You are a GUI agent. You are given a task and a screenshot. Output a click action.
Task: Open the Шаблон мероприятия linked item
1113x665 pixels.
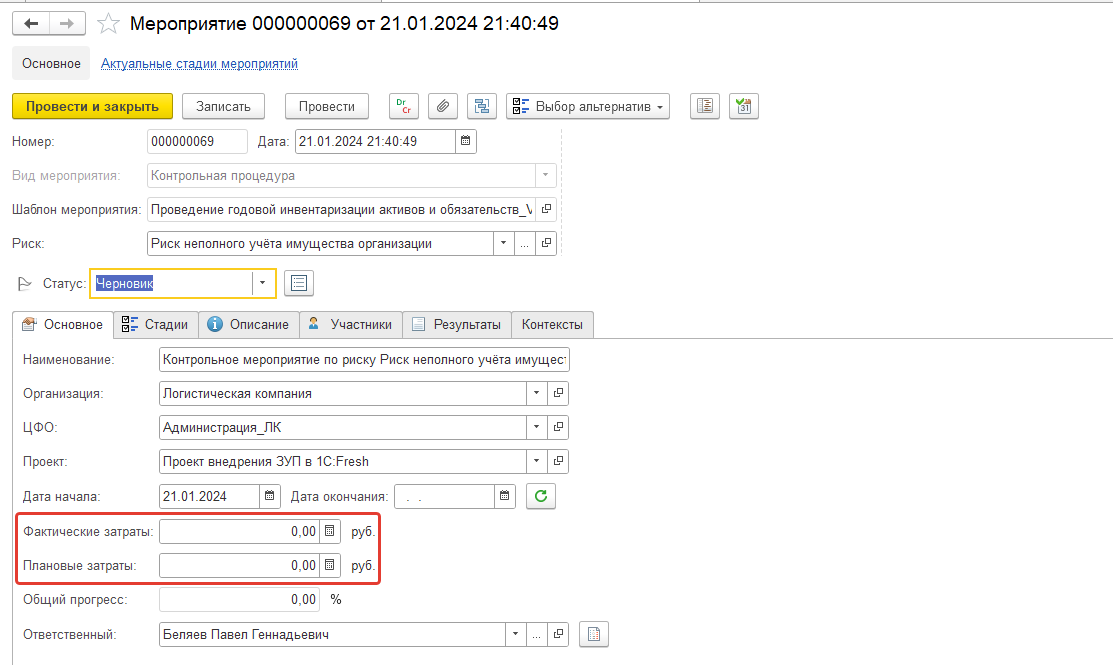click(x=546, y=209)
